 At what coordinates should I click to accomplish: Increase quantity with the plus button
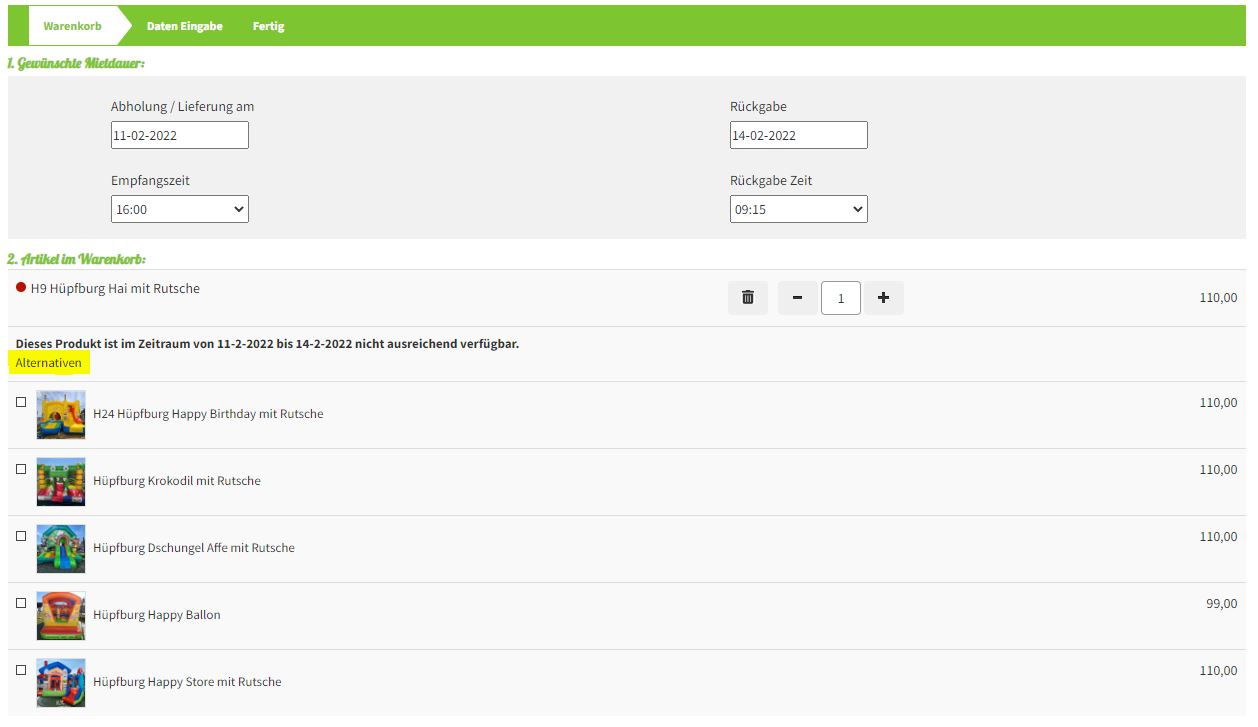coord(883,298)
